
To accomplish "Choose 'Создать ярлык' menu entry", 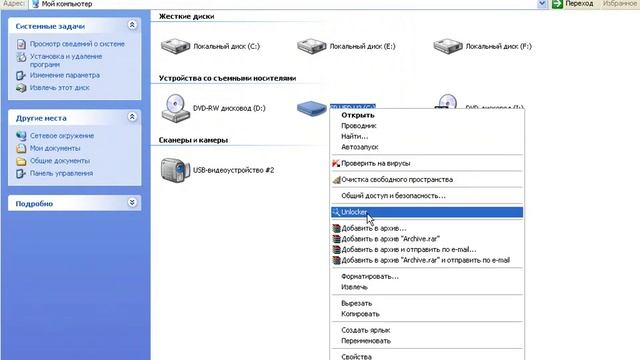I will tap(427, 331).
